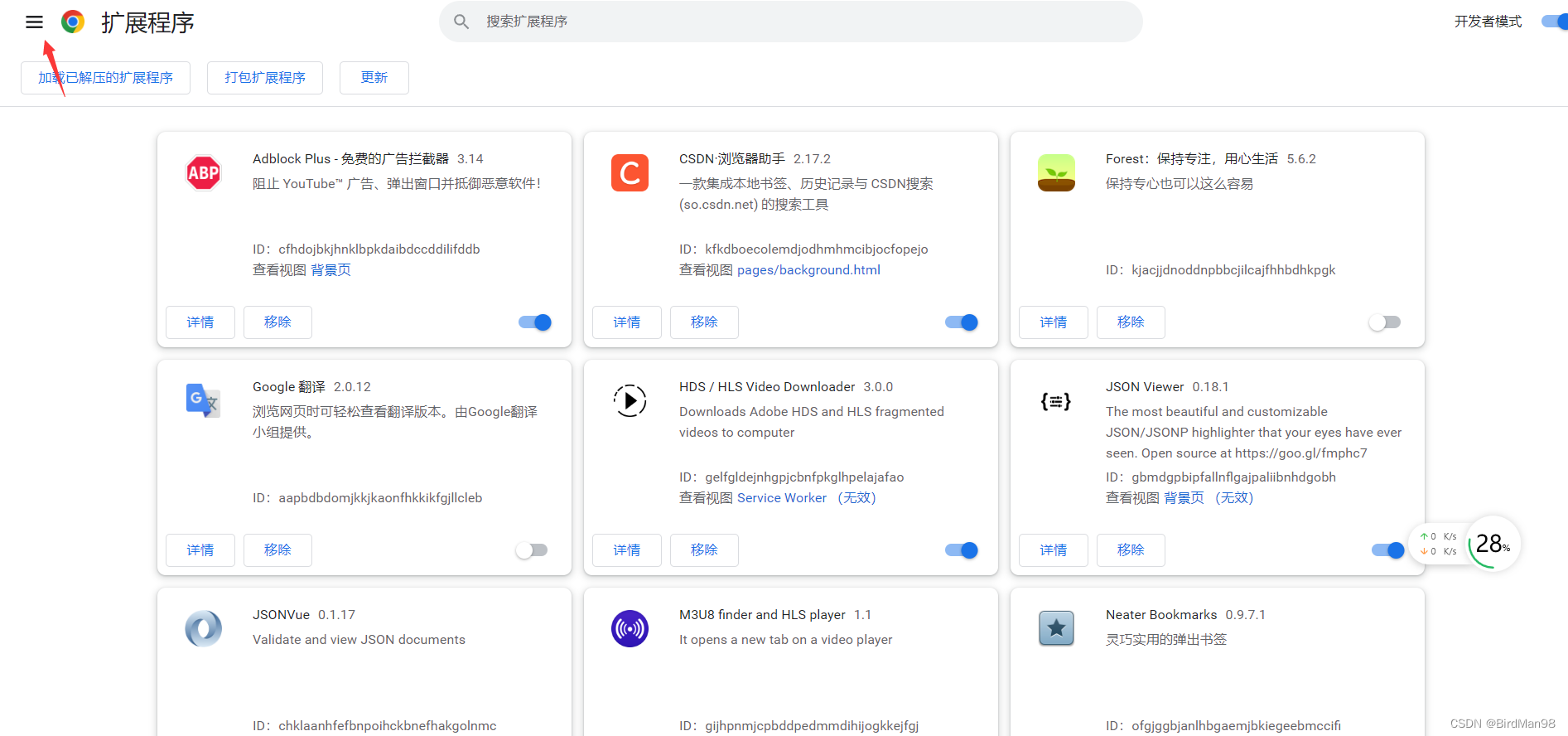Click the HDS/HLS Video Downloader icon
This screenshot has height=736, width=1568.
(630, 401)
